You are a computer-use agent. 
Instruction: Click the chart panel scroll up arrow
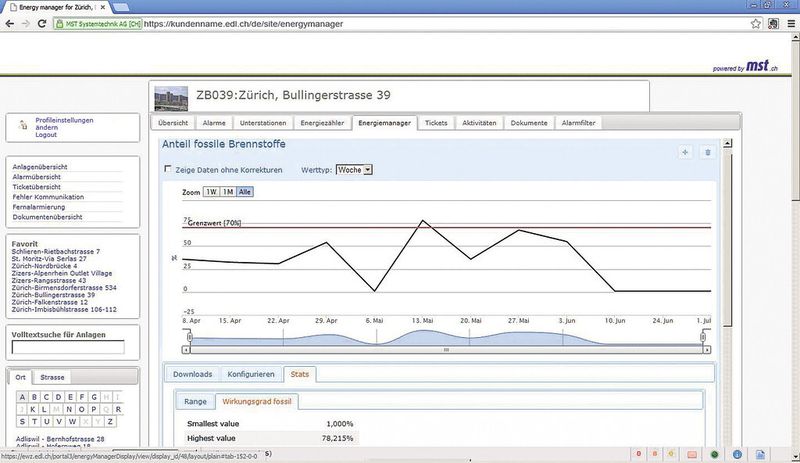pos(728,143)
